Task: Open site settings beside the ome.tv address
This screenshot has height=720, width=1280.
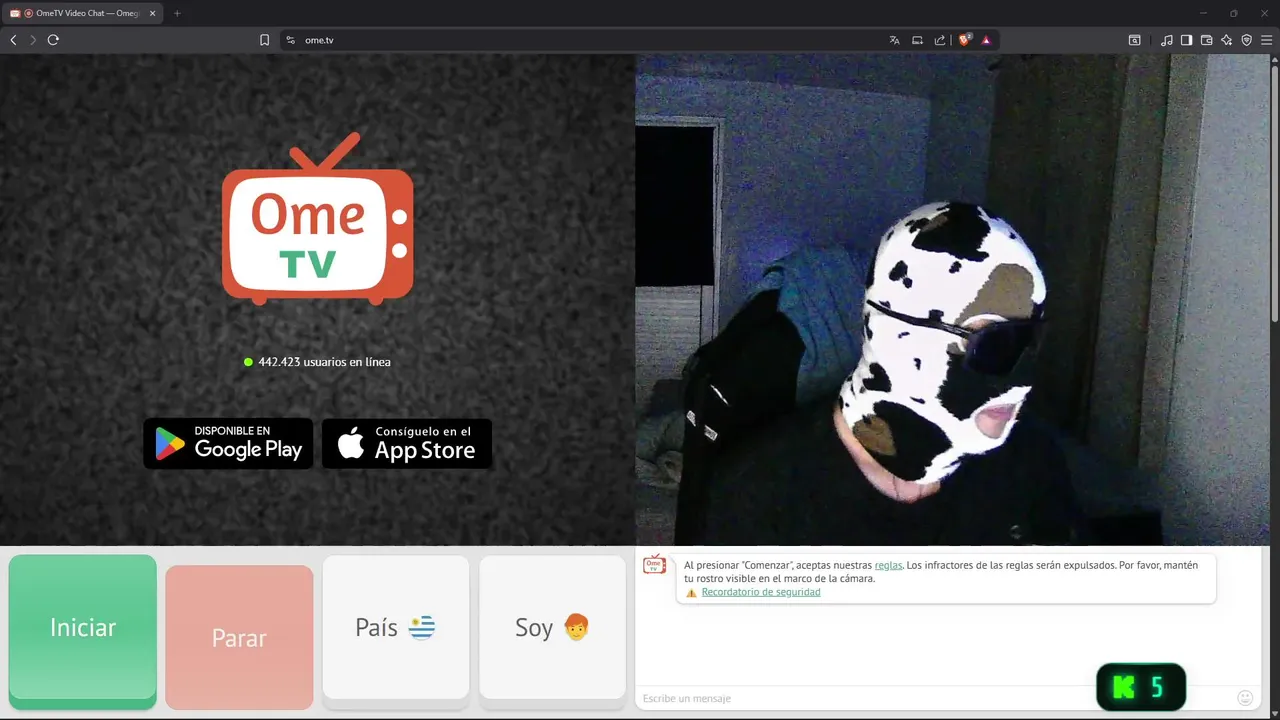Action: point(290,40)
